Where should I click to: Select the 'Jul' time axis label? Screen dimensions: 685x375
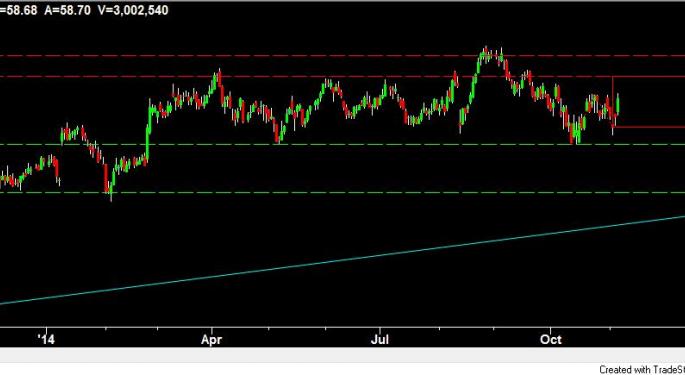tap(380, 339)
